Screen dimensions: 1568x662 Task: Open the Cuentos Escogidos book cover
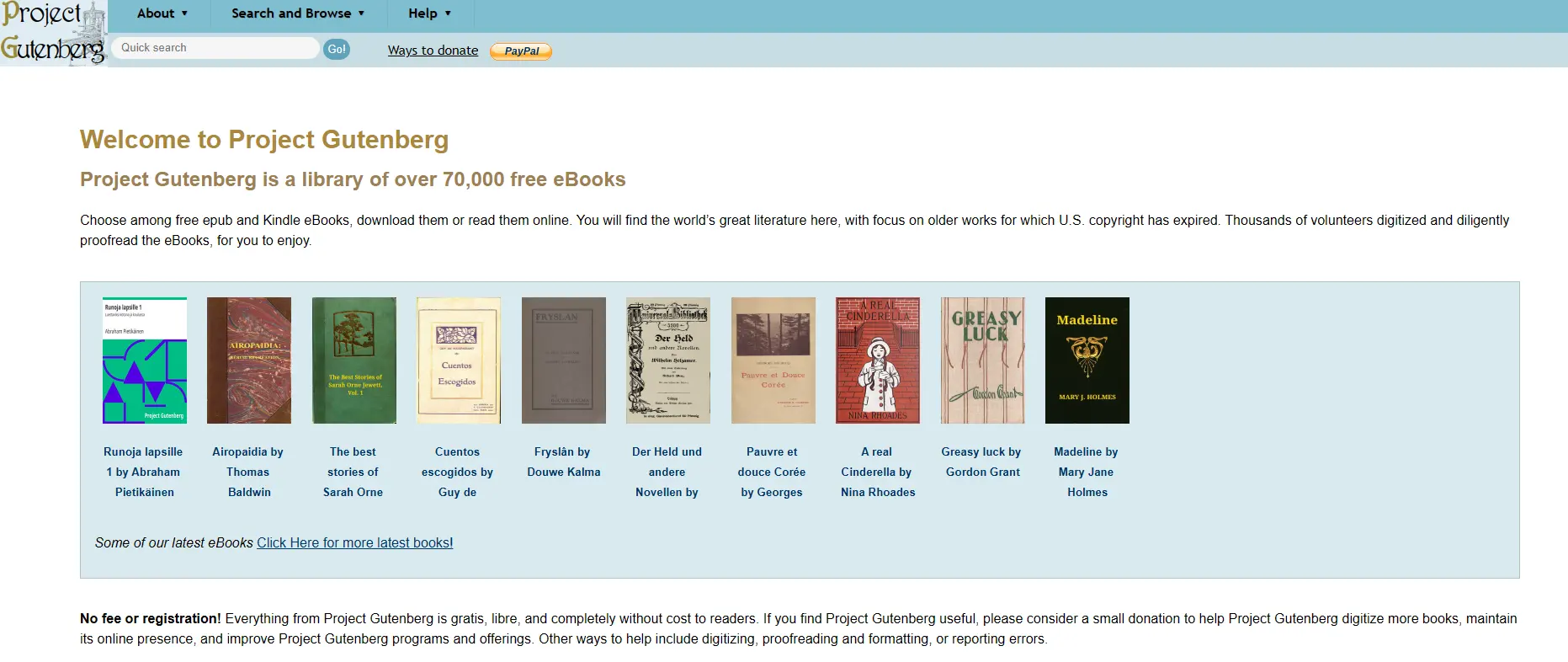coord(459,360)
